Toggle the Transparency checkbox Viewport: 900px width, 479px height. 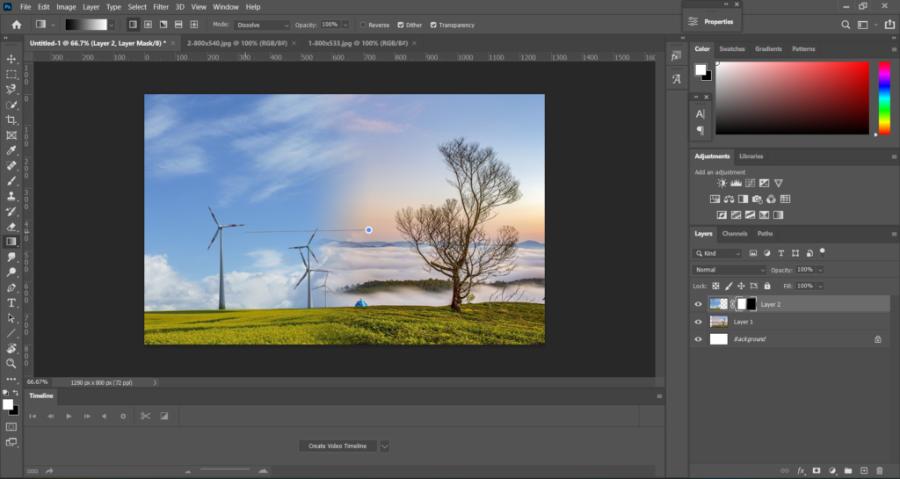click(x=433, y=25)
